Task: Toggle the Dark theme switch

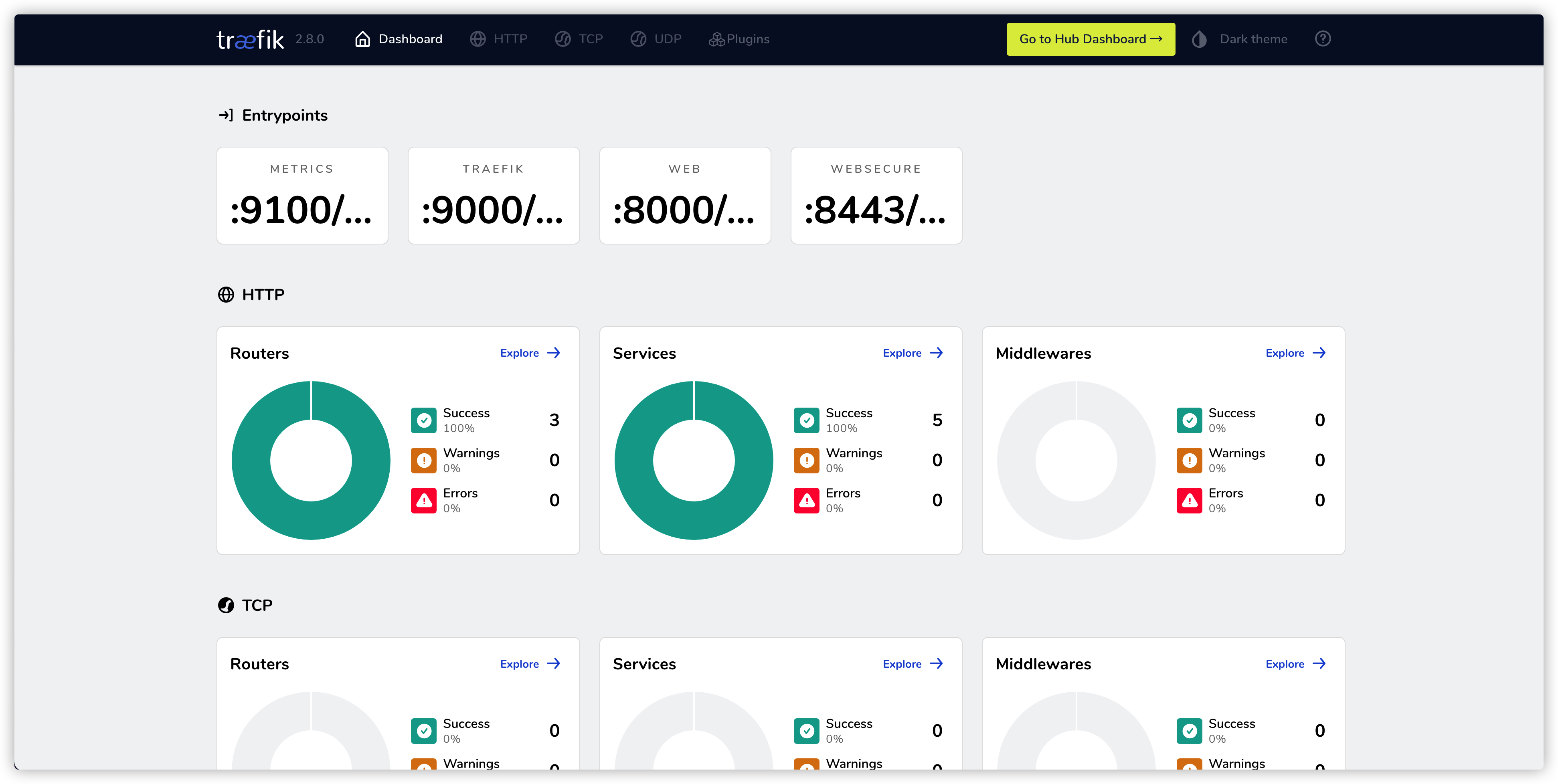Action: click(x=1239, y=39)
